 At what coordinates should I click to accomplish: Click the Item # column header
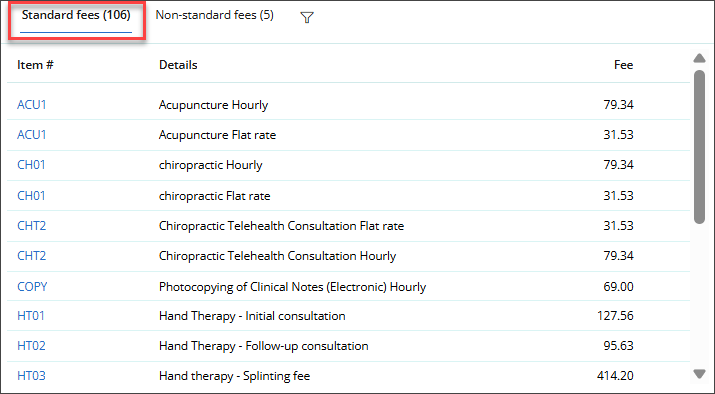coord(35,65)
